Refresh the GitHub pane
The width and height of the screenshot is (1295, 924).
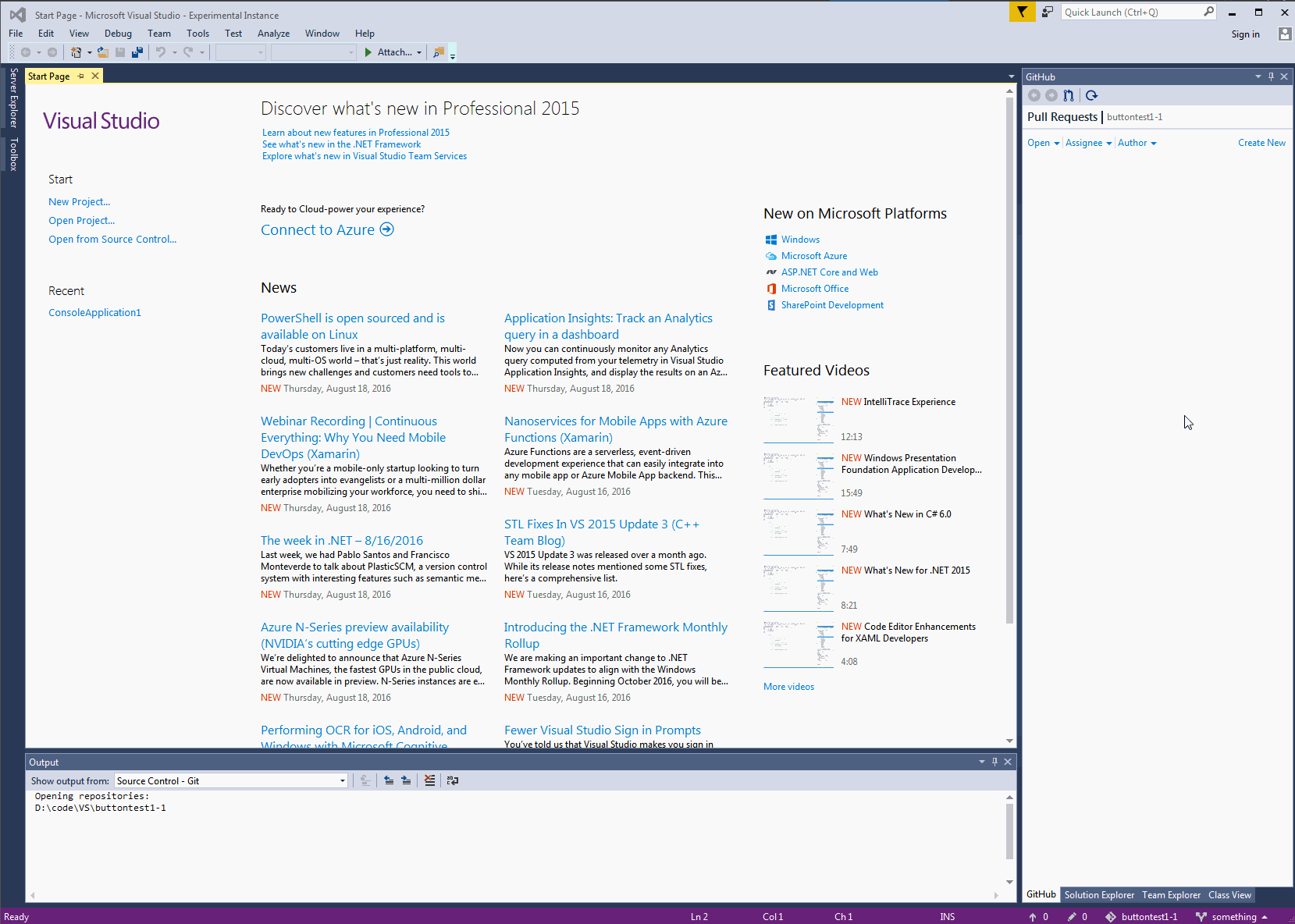tap(1092, 95)
